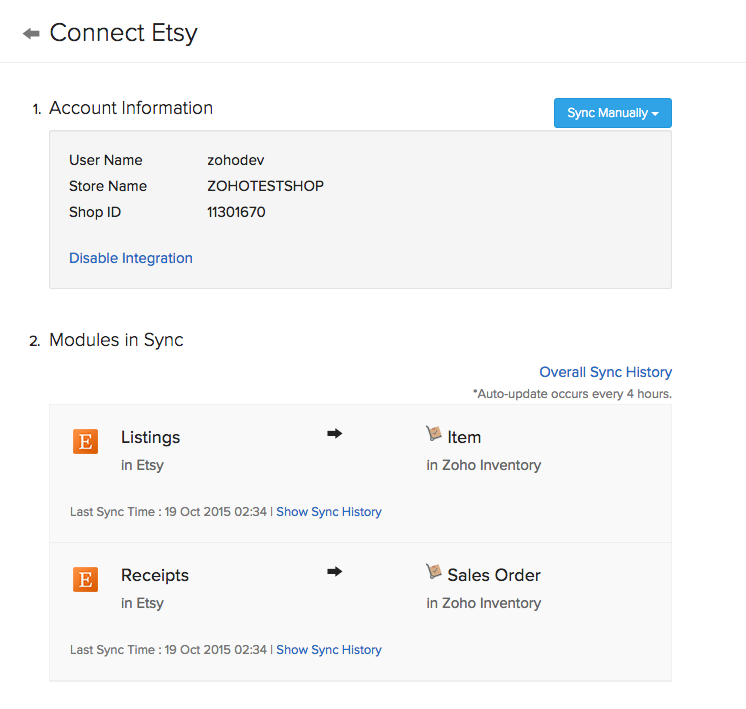Click the Disable Integration link
Viewport: 746px width, 709px height.
131,258
